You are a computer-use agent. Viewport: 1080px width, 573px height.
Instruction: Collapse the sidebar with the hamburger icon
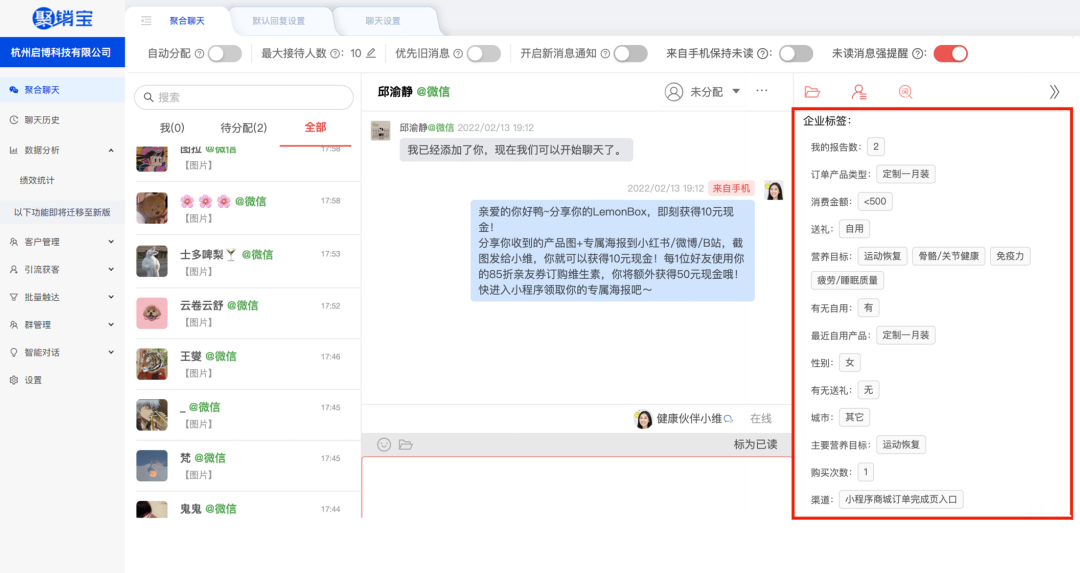point(146,21)
